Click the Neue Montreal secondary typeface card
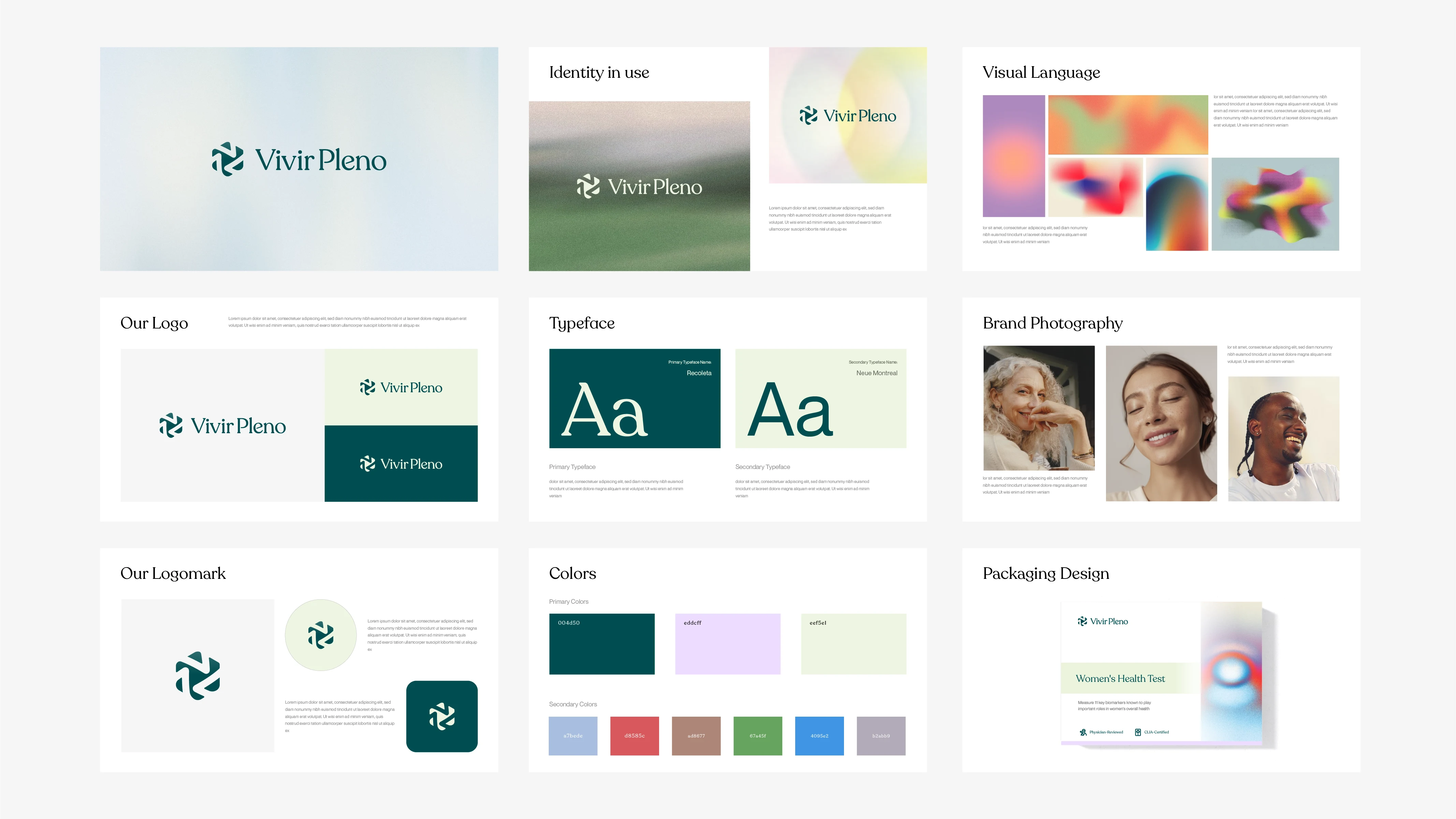The height and width of the screenshot is (819, 1456). (820, 398)
